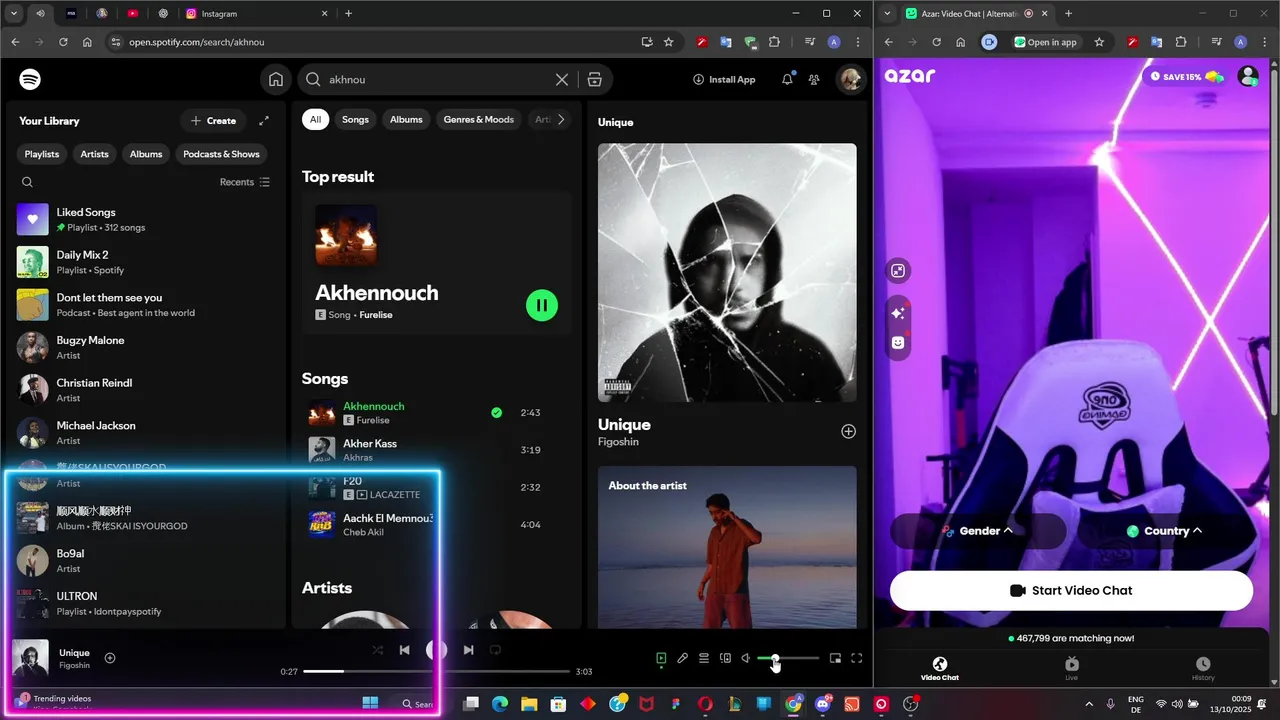Image resolution: width=1280 pixels, height=720 pixels.
Task: Bookmark the Spotify page with star icon
Action: coord(668,42)
